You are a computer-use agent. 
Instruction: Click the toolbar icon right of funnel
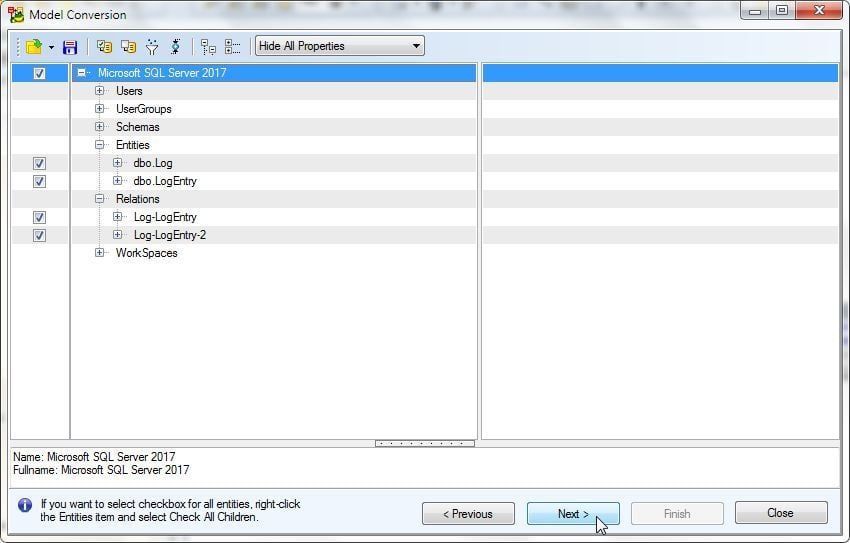coord(176,47)
